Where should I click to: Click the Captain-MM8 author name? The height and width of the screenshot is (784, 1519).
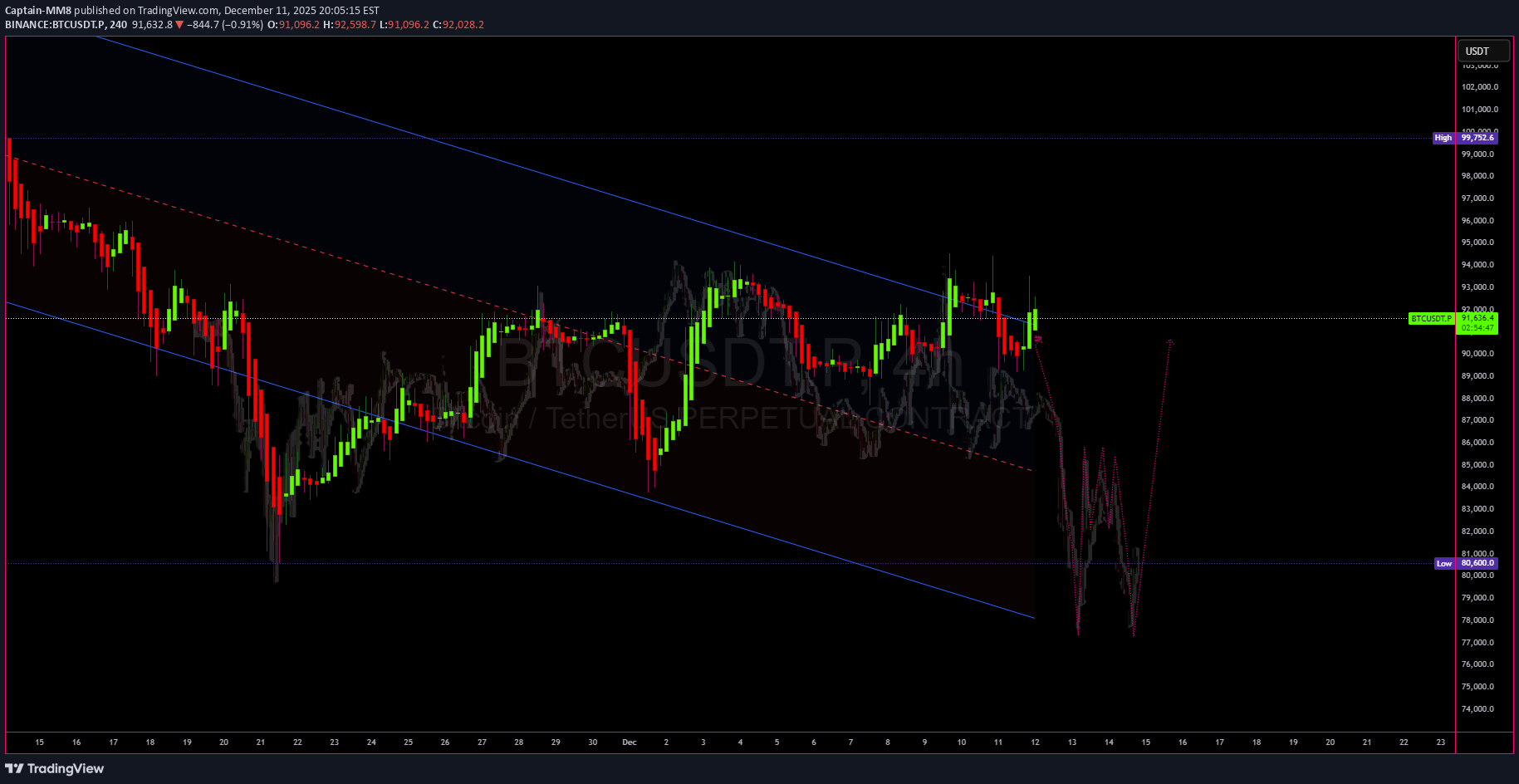[38, 11]
